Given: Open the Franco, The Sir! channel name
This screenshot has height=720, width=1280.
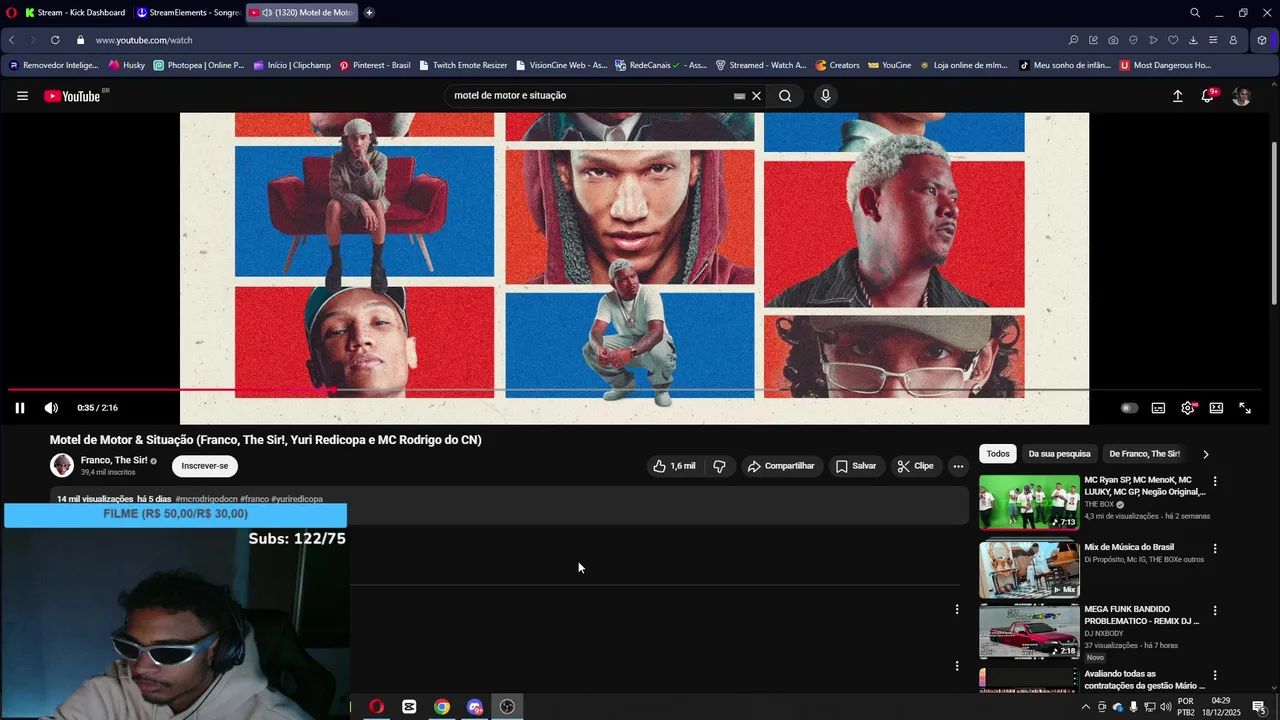Looking at the screenshot, I should [114, 460].
